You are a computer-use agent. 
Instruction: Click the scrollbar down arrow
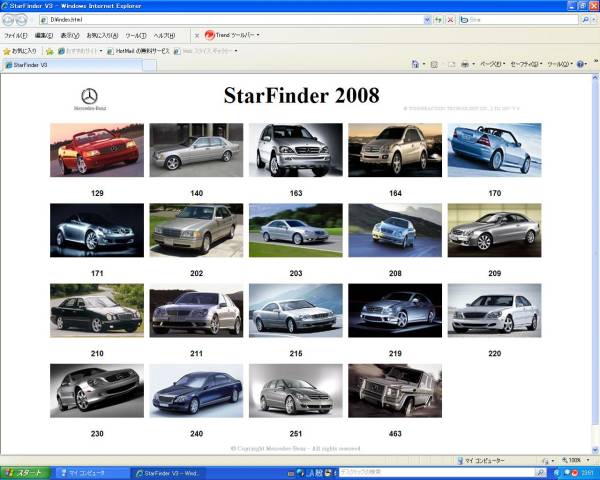pos(595,450)
